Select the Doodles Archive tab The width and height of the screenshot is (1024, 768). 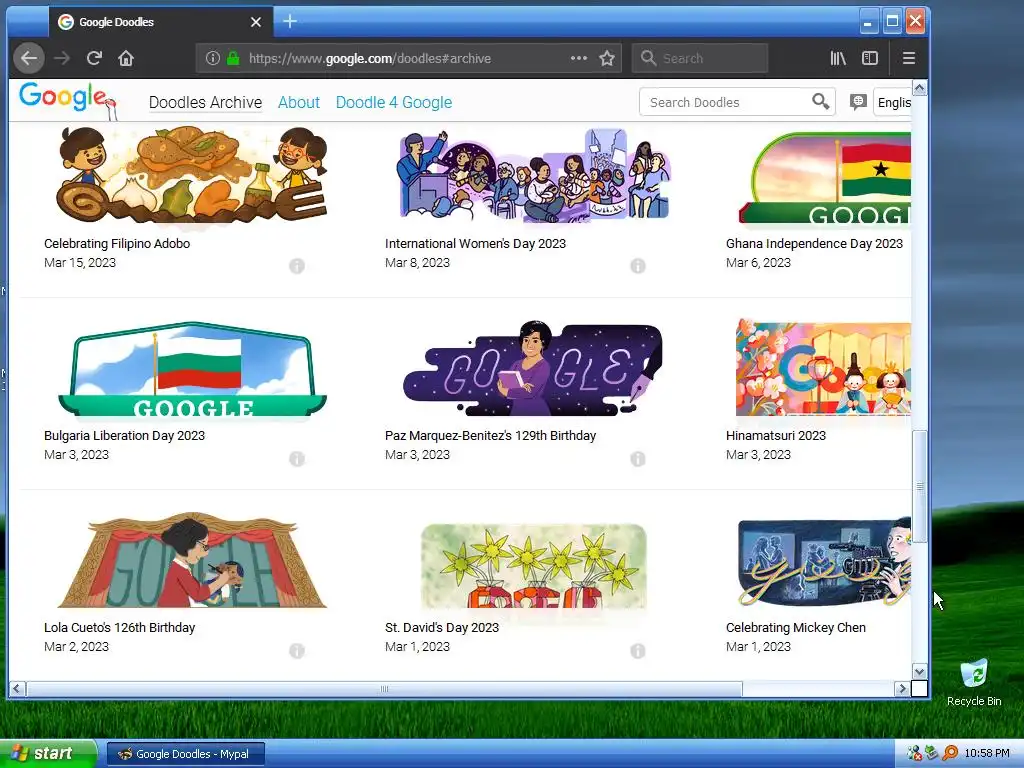tap(205, 103)
